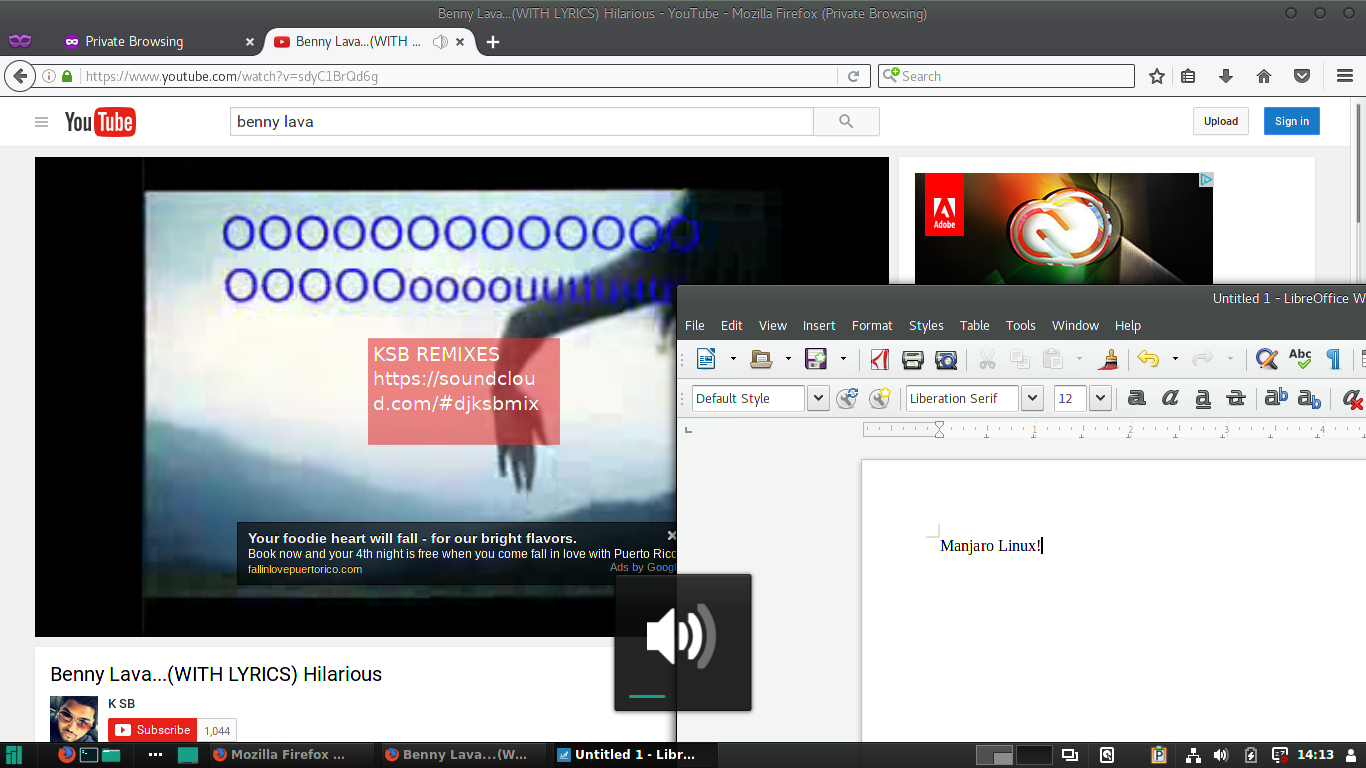Open Find & Replace in LibreOffice toolbar
The width and height of the screenshot is (1366, 768).
click(1267, 359)
